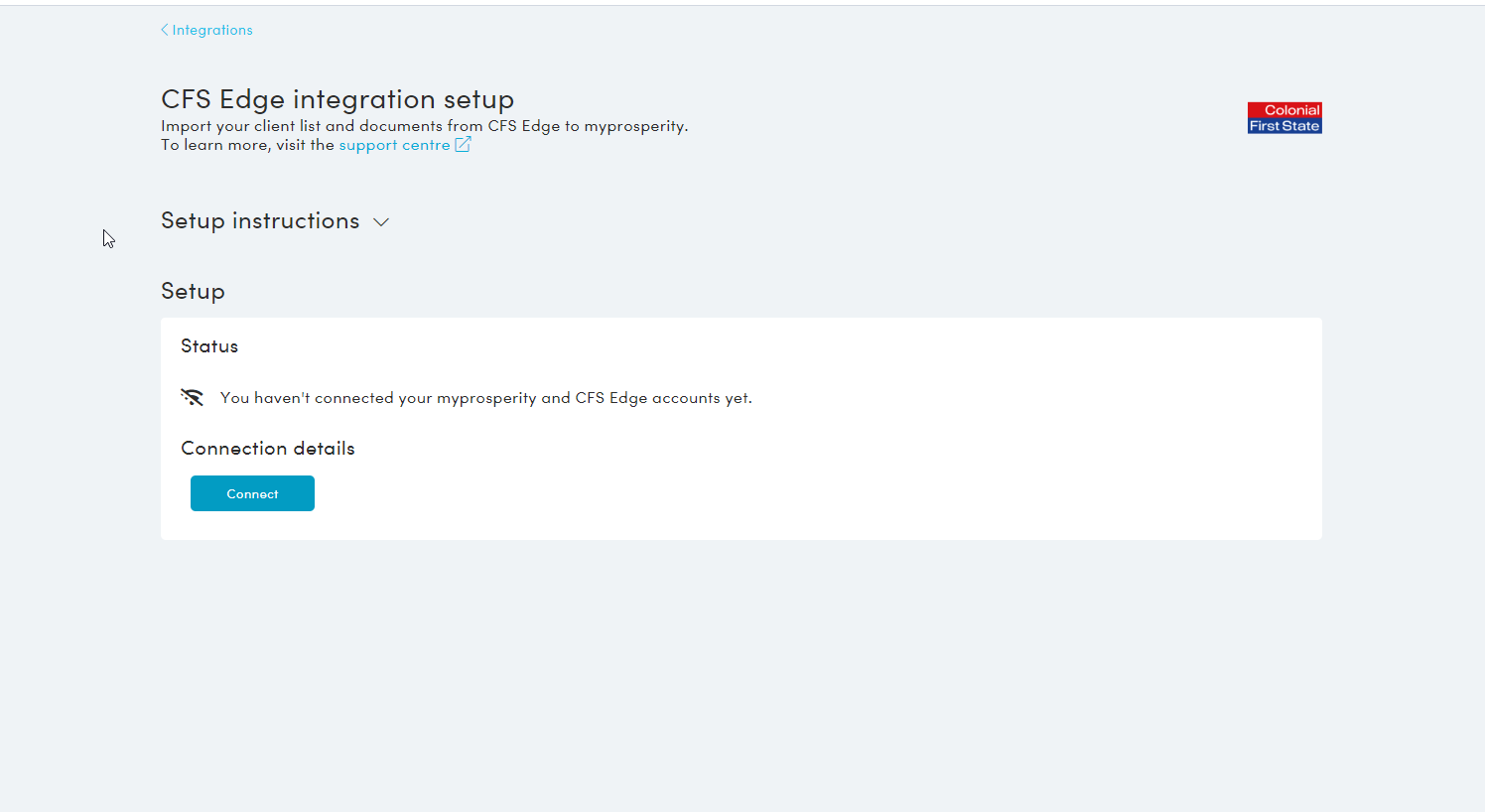Click the external link icon beside support centre
The height and width of the screenshot is (812, 1485).
click(463, 145)
